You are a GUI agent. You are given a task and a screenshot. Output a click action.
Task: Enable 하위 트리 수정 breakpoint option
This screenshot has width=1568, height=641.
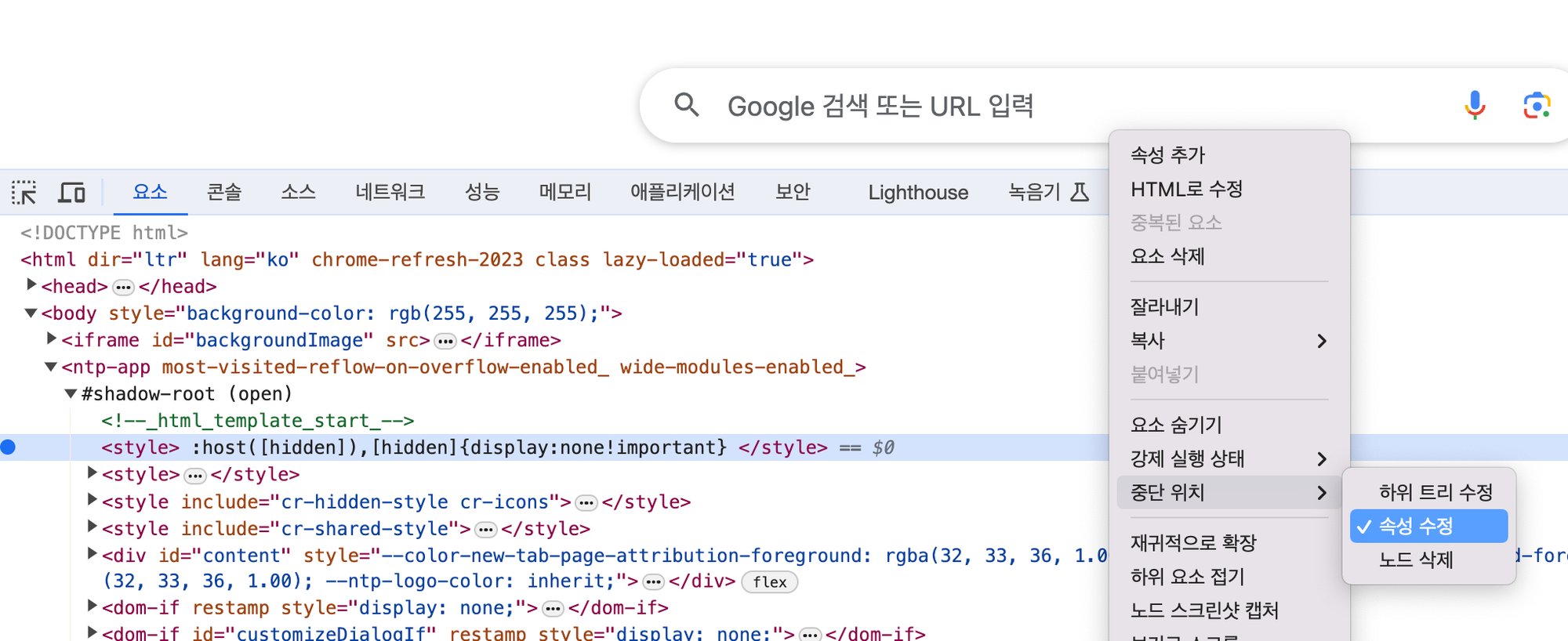coord(1428,492)
